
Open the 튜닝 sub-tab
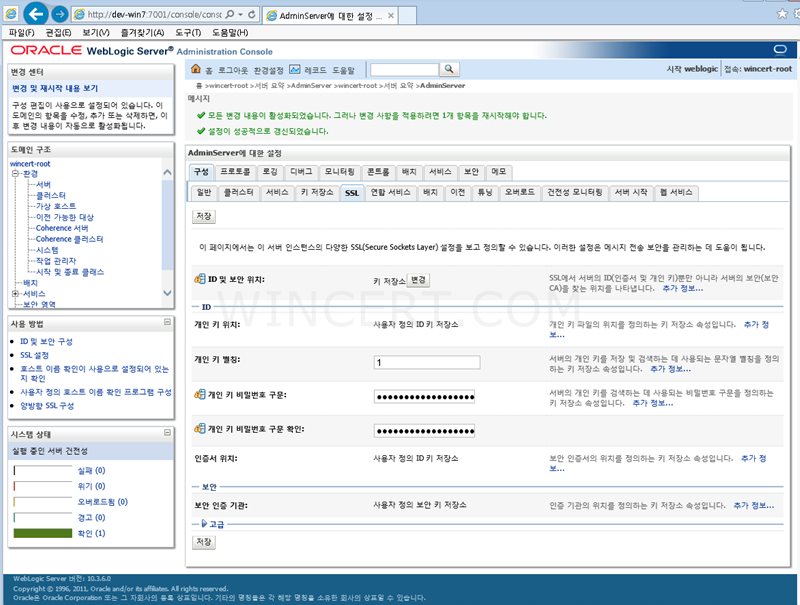tap(485, 192)
